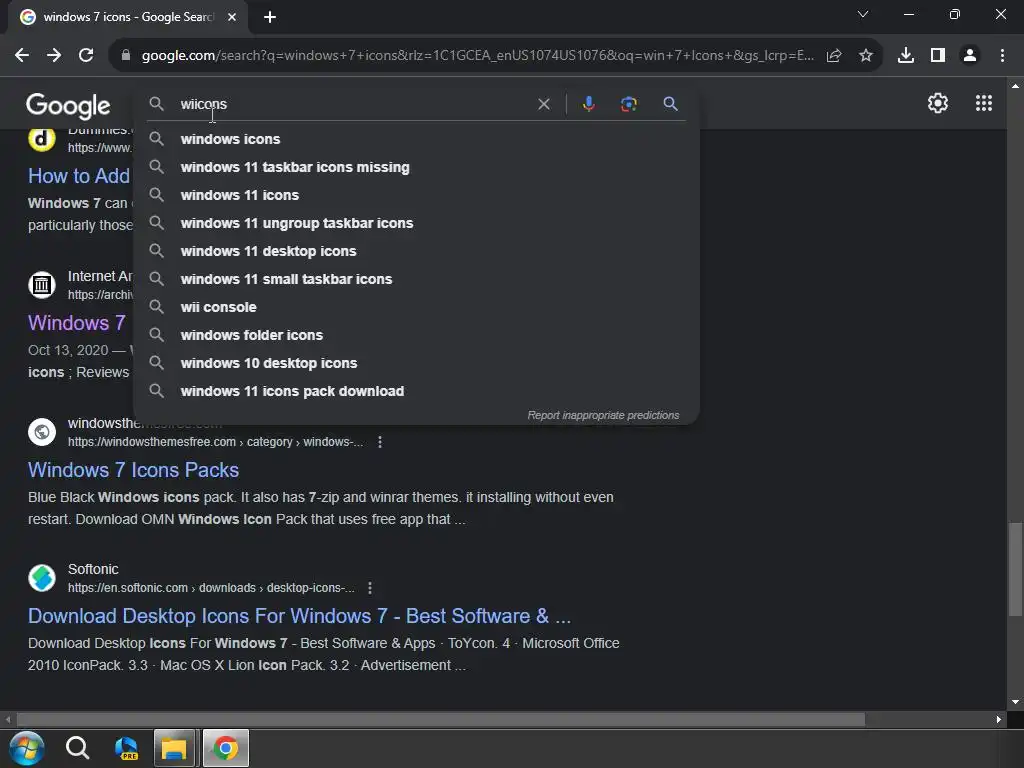Screen dimensions: 1024x768
Task: Click the vertical scrollbar thumb
Action: pyautogui.click(x=1015, y=569)
